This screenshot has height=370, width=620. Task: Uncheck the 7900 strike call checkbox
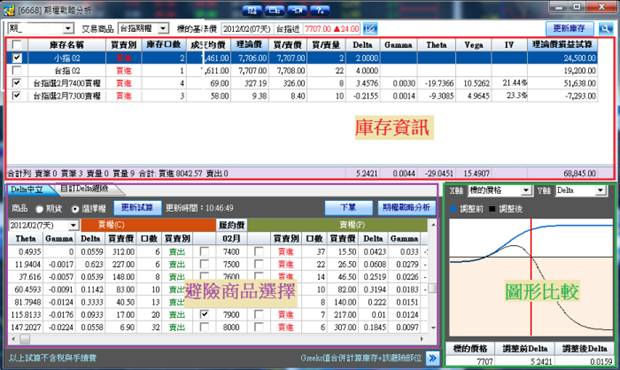click(204, 314)
